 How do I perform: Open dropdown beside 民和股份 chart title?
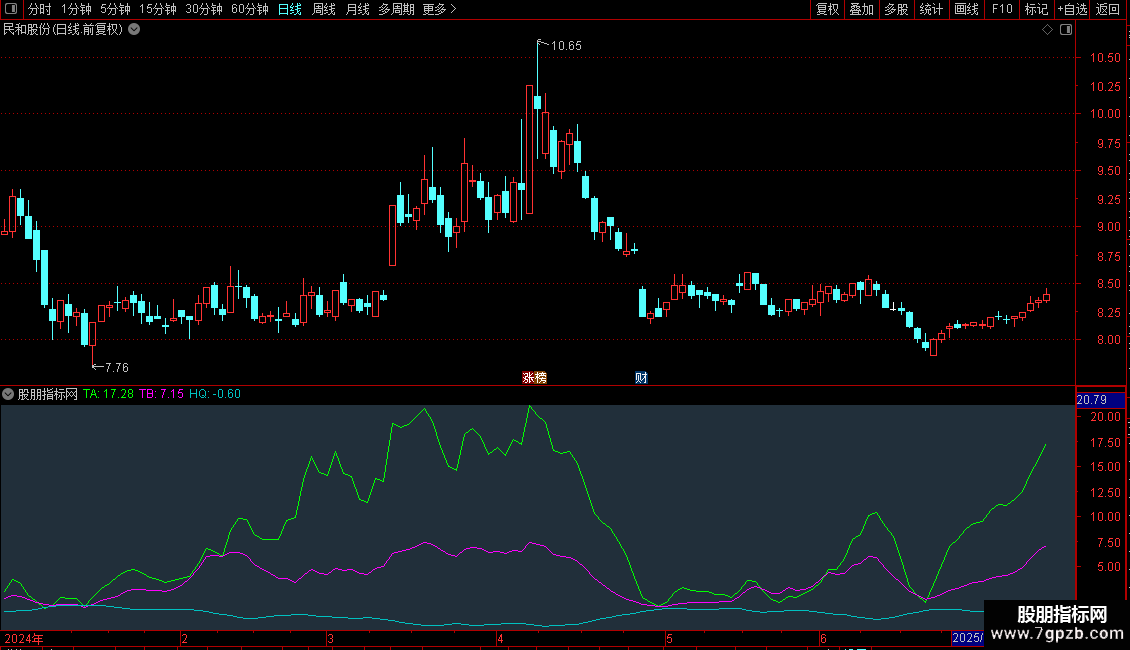coord(134,30)
